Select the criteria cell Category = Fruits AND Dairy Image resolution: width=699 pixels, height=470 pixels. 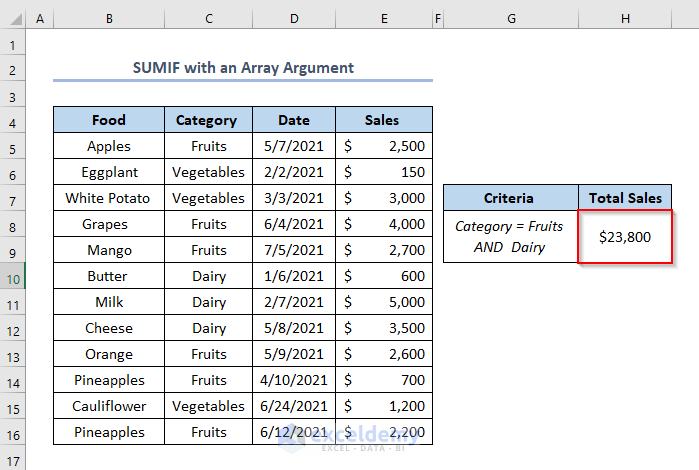pyautogui.click(x=510, y=237)
